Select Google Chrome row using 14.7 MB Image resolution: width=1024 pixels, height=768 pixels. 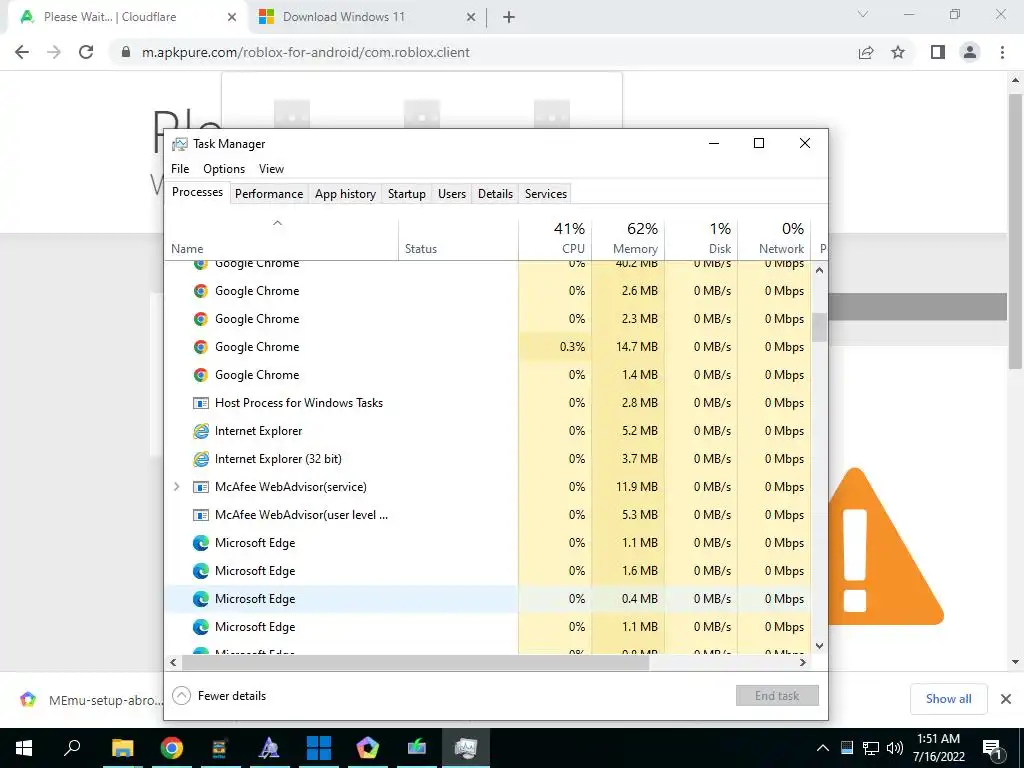(x=488, y=347)
